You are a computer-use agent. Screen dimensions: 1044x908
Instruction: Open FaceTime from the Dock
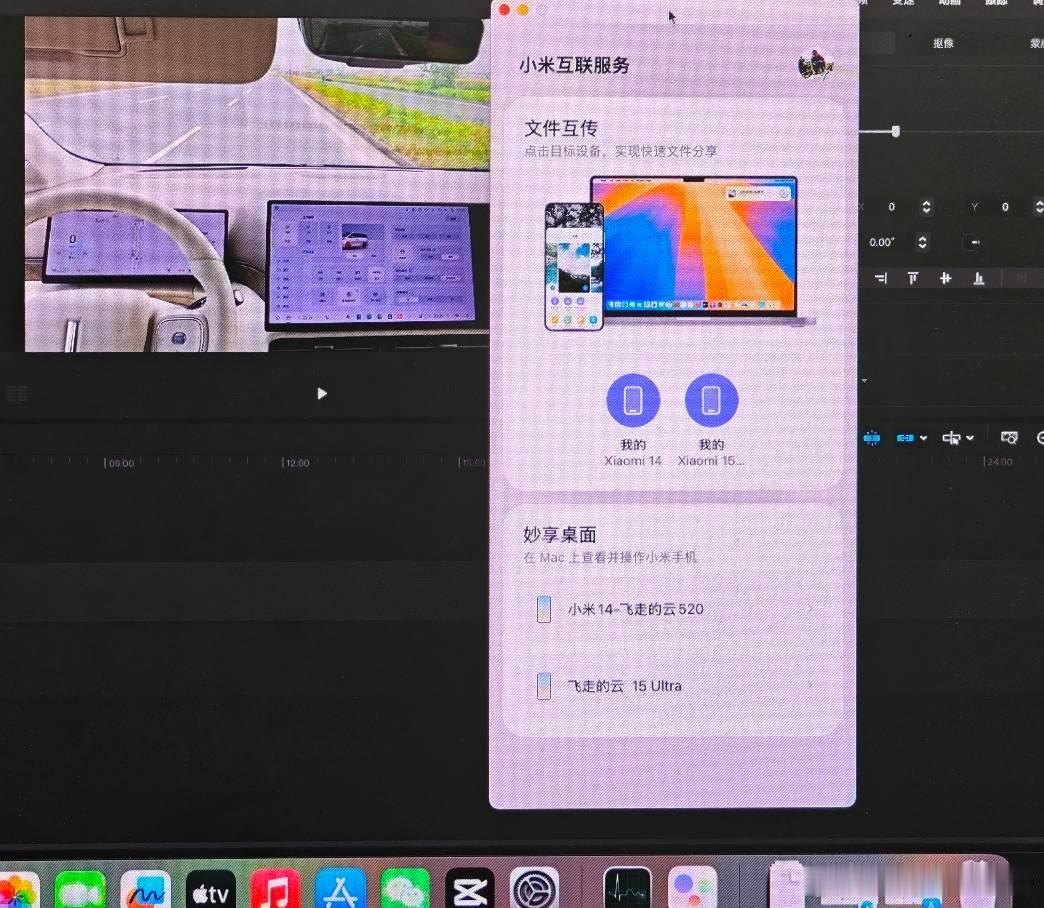(x=81, y=889)
